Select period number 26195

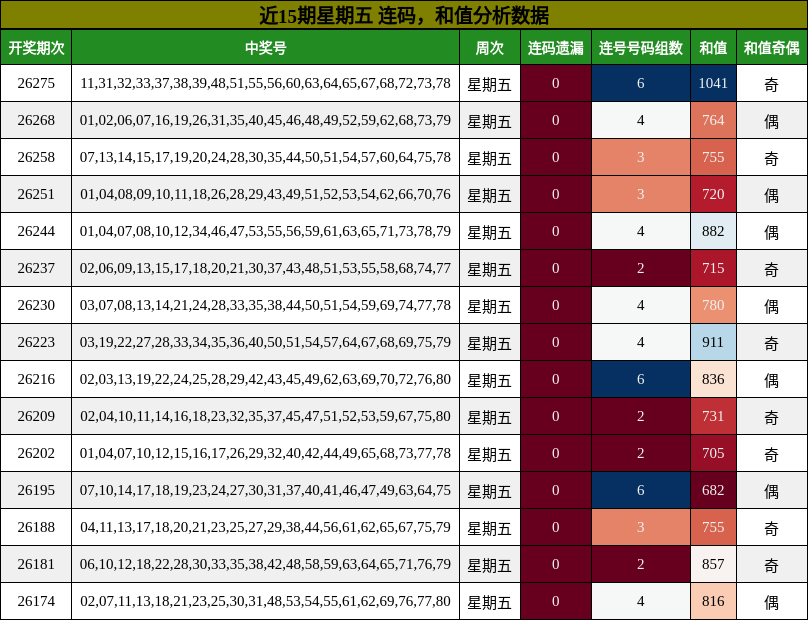(36, 490)
